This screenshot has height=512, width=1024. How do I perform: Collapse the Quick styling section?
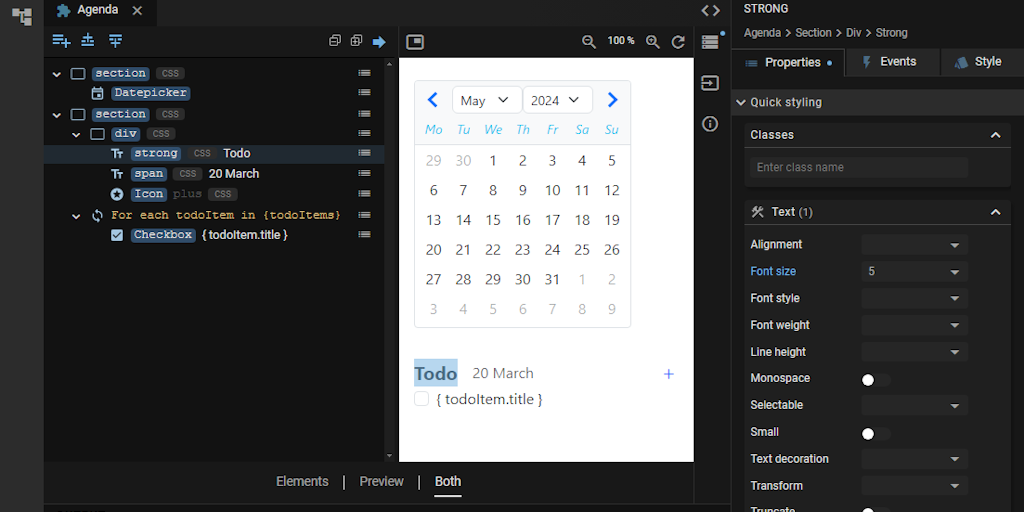coord(741,102)
